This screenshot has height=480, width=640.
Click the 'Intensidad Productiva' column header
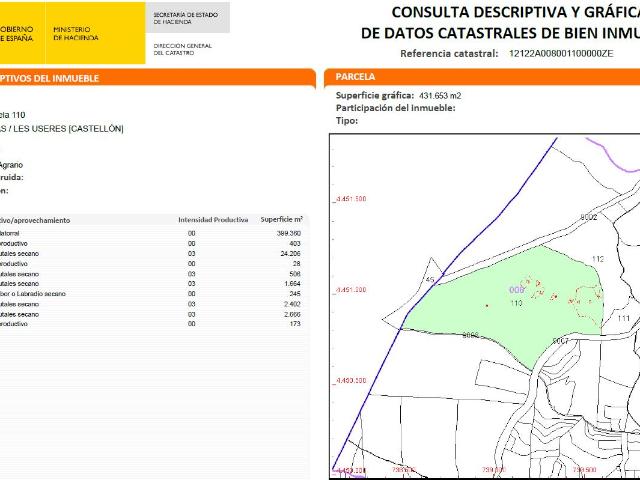[x=213, y=220]
